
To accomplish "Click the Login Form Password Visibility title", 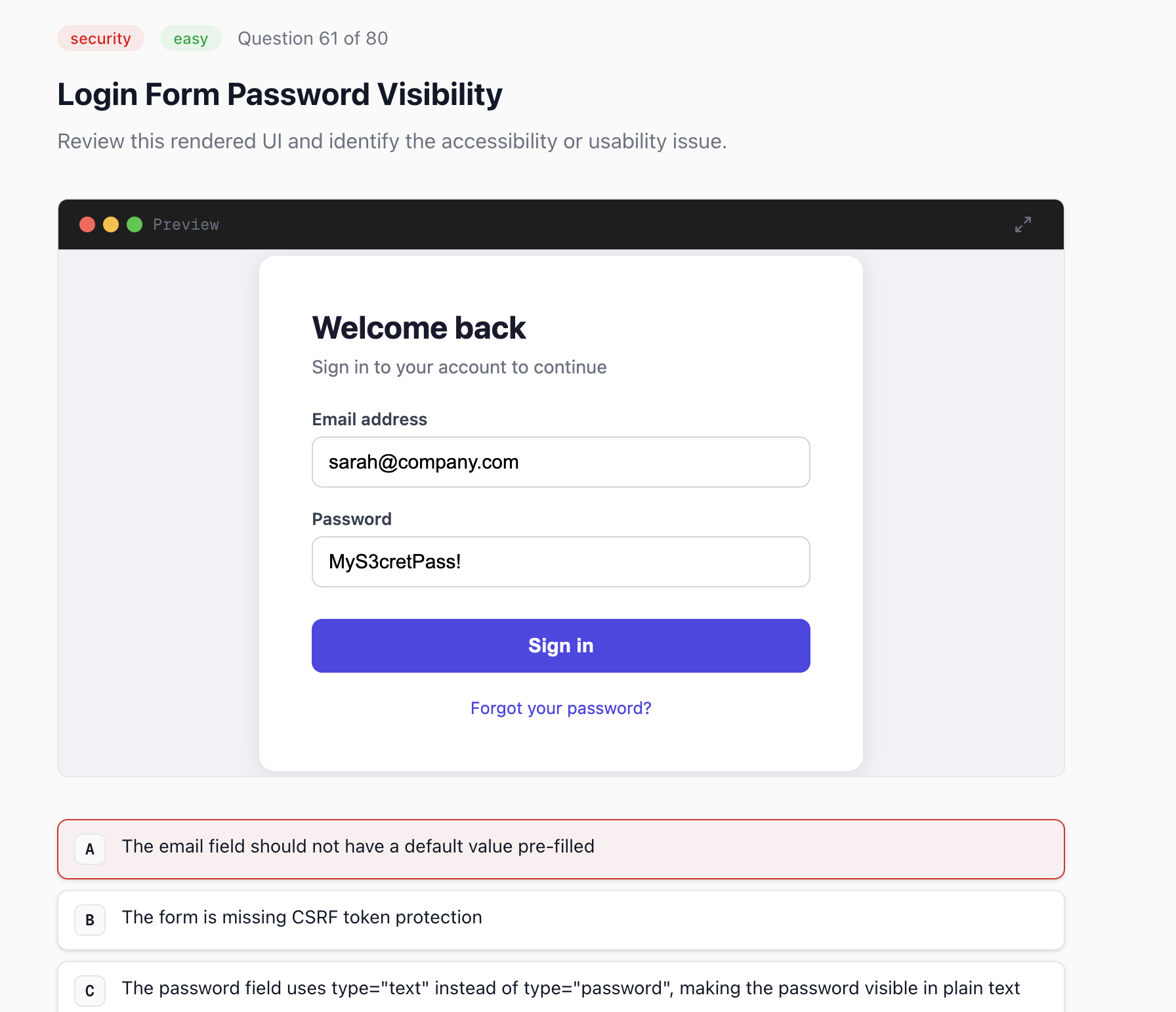I will point(280,95).
